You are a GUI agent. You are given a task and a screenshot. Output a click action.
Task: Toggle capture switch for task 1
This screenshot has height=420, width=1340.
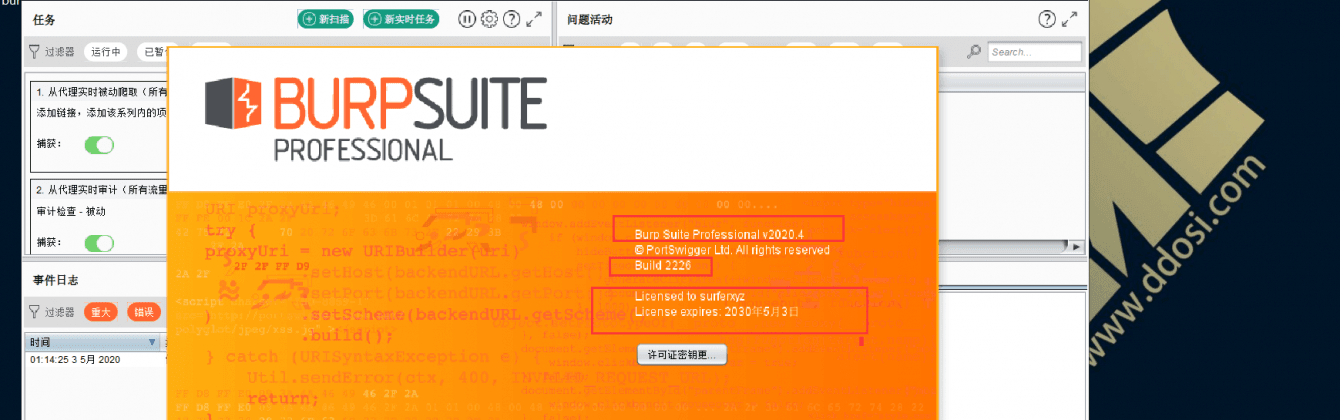click(x=99, y=145)
